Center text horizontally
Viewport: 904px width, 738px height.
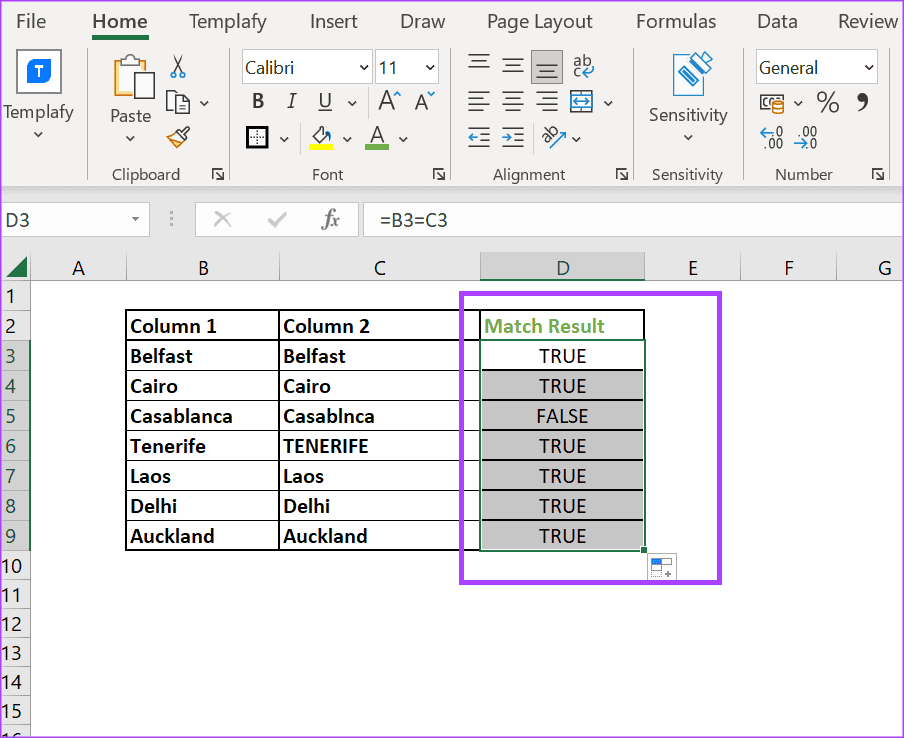click(513, 102)
